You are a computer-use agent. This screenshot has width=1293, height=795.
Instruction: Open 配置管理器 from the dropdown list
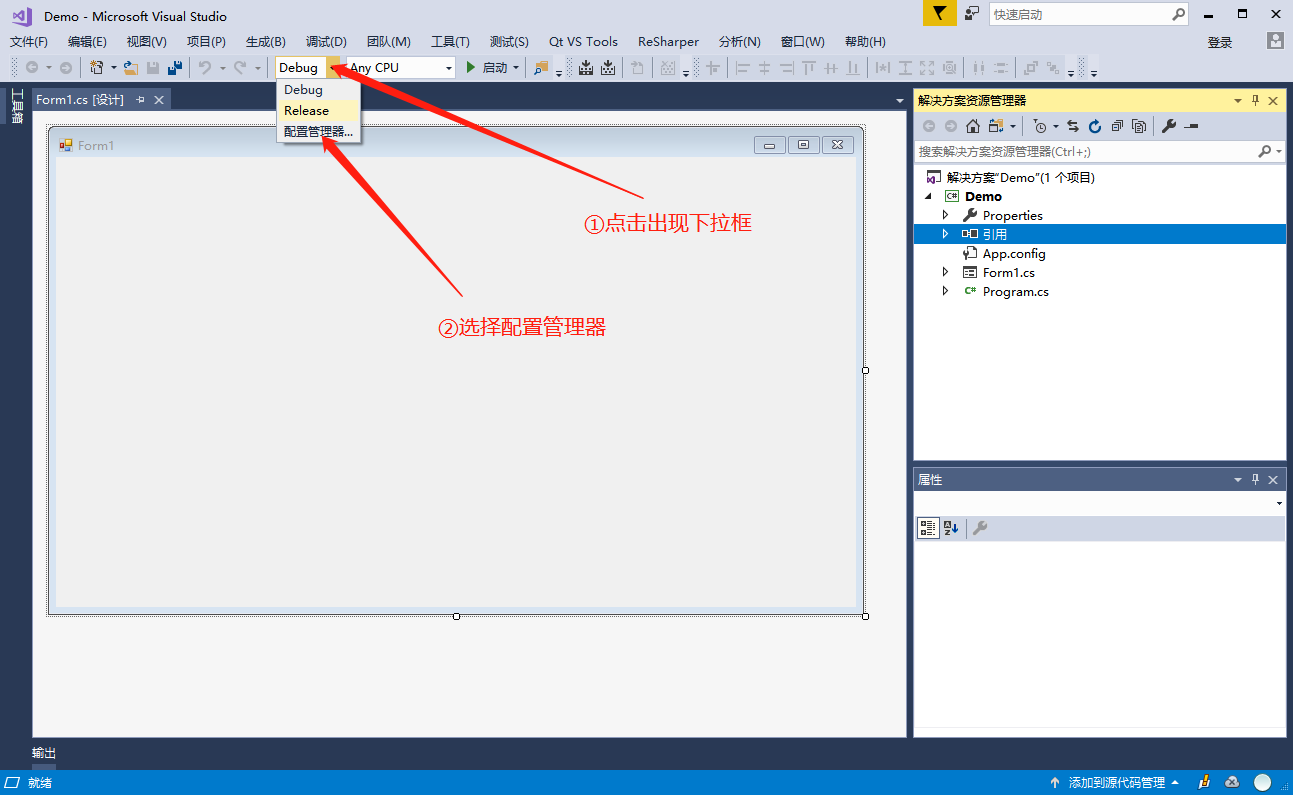tap(318, 132)
